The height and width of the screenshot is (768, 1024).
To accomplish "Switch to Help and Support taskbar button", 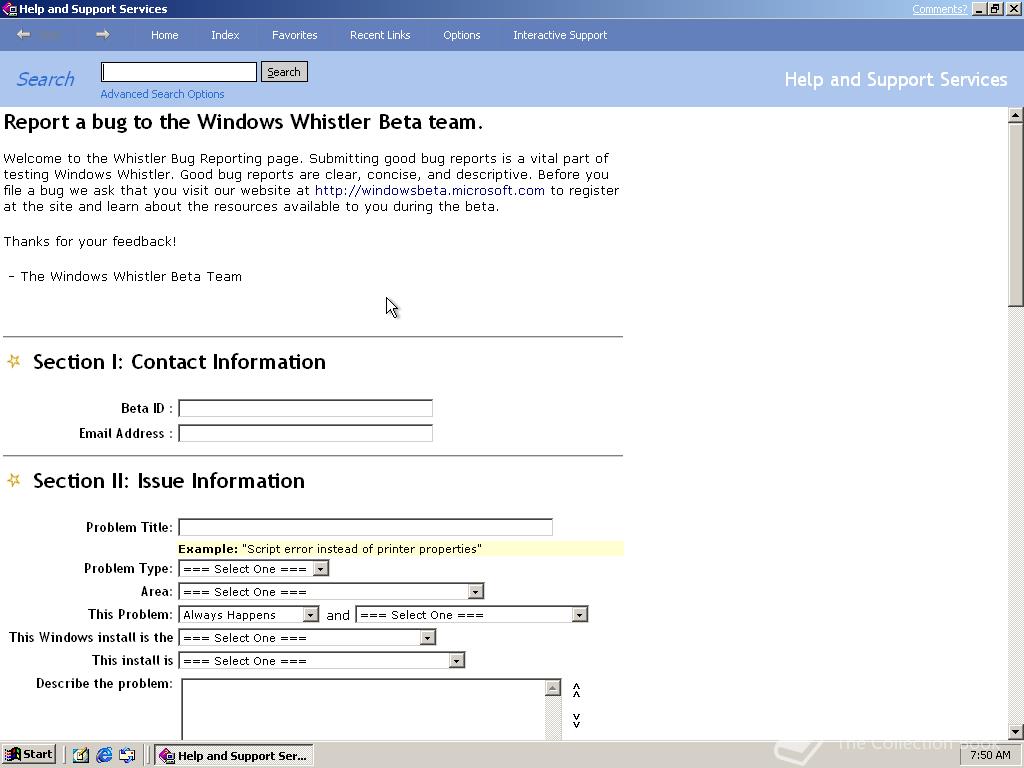I will coord(234,756).
